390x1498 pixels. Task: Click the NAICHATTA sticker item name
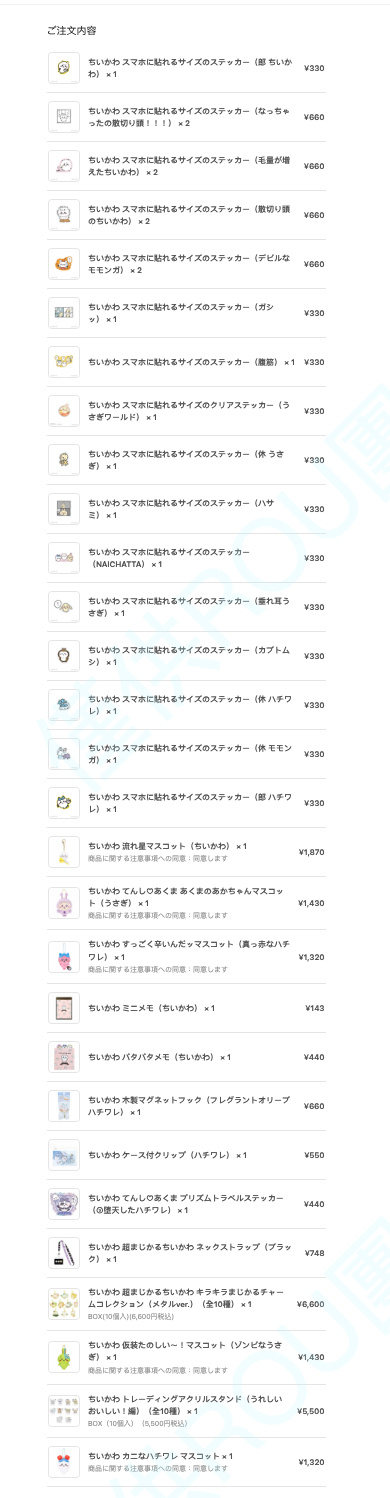(169, 558)
